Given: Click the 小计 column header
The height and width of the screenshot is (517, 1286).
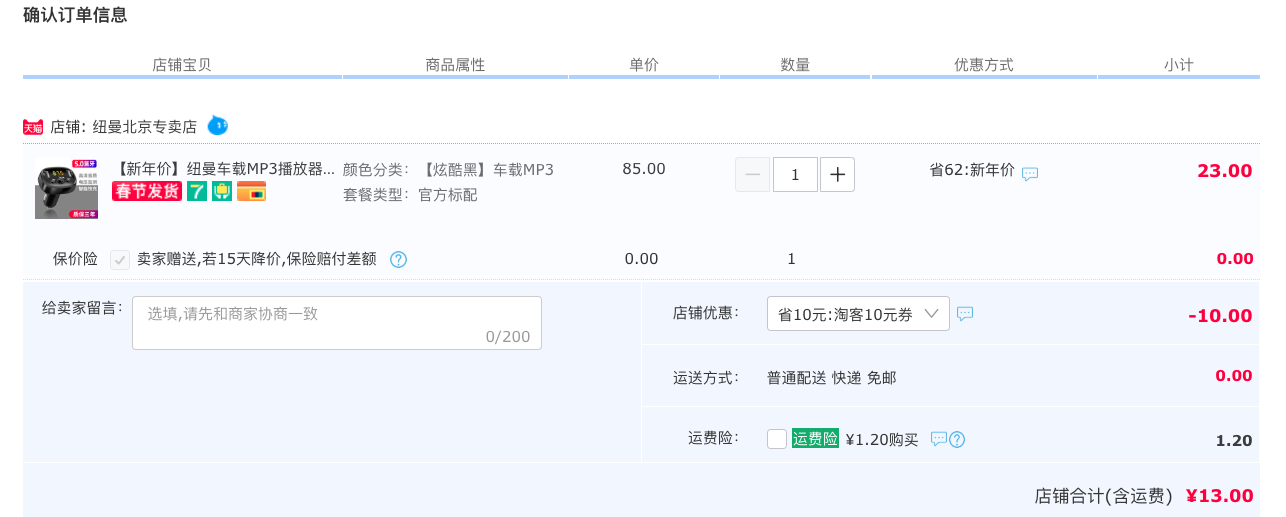Looking at the screenshot, I should coord(1179,65).
